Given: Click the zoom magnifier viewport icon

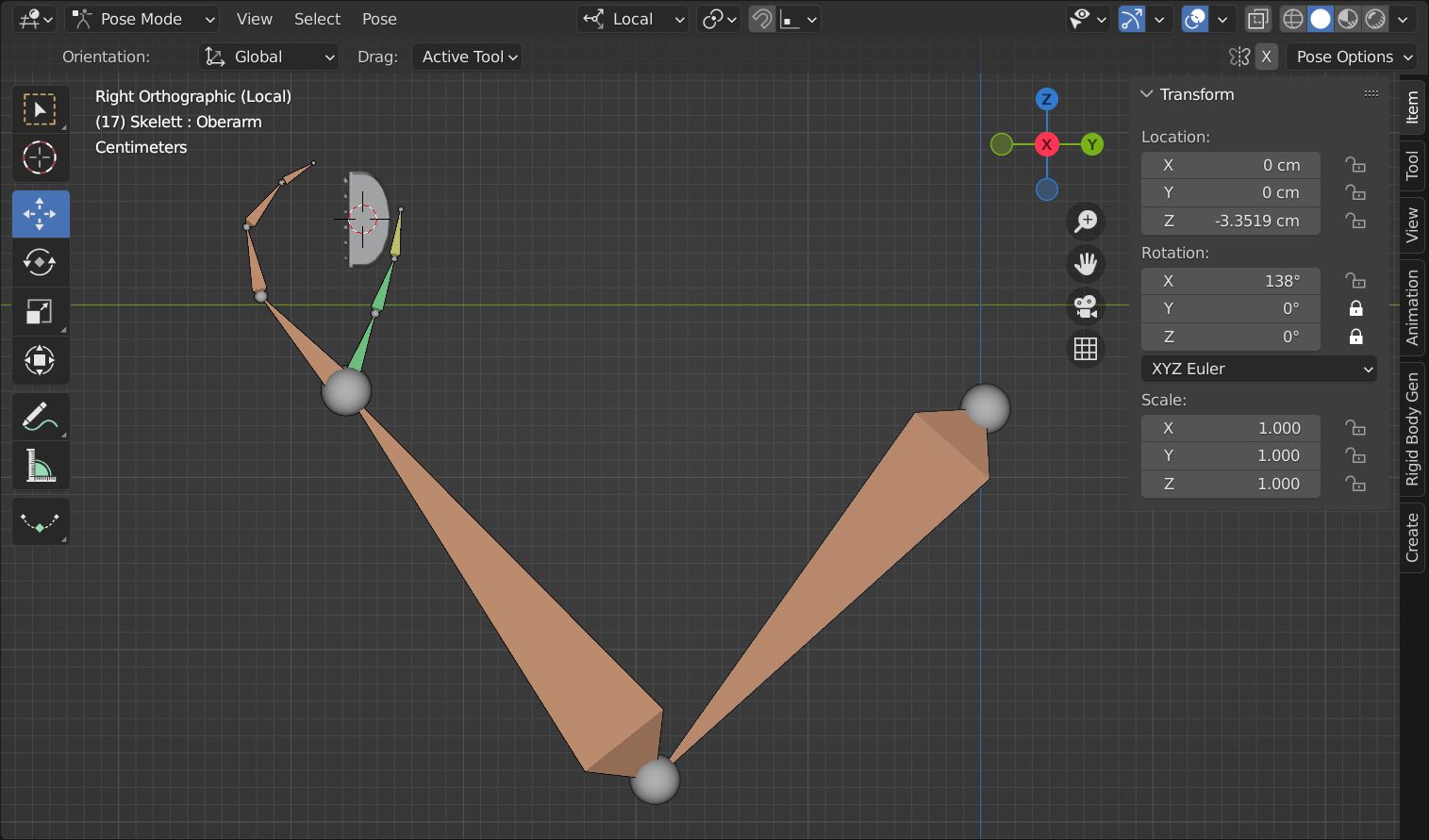Looking at the screenshot, I should coord(1086,221).
